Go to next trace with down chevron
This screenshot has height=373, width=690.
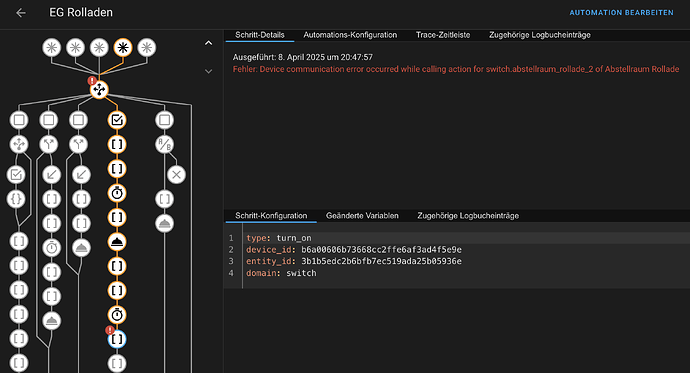pos(209,71)
